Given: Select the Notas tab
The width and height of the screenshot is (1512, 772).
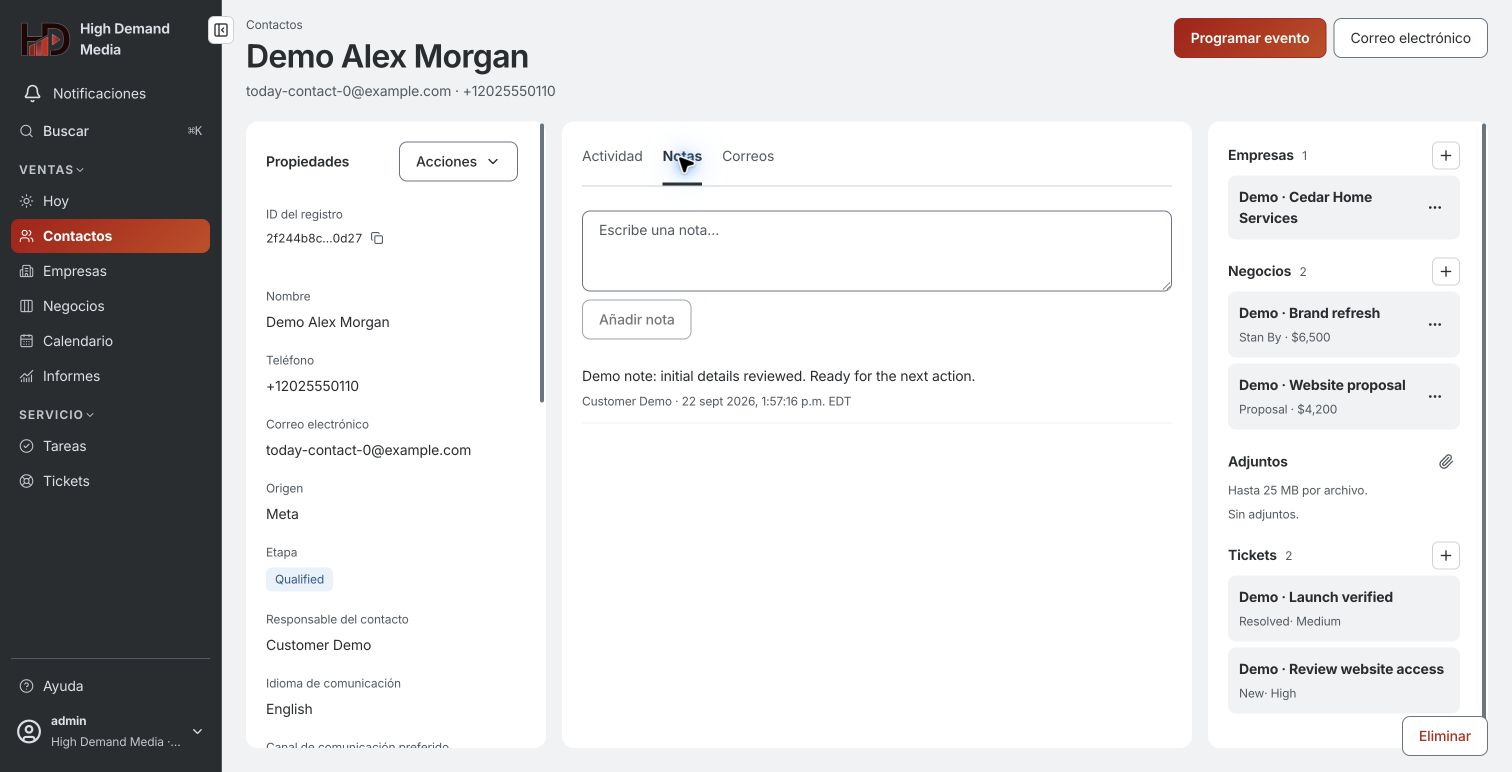Looking at the screenshot, I should pos(682,156).
